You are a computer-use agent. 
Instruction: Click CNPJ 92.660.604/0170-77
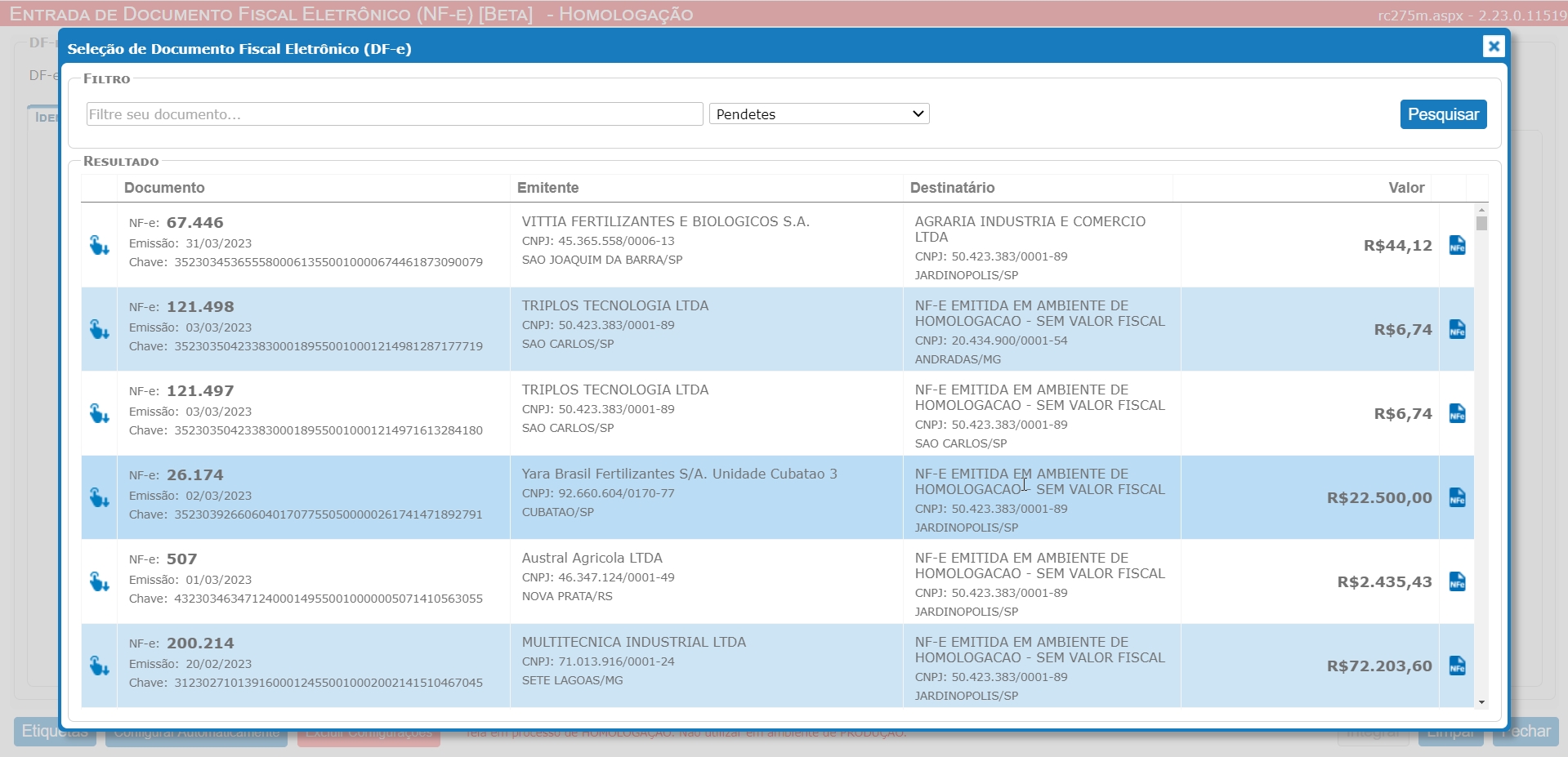(598, 493)
